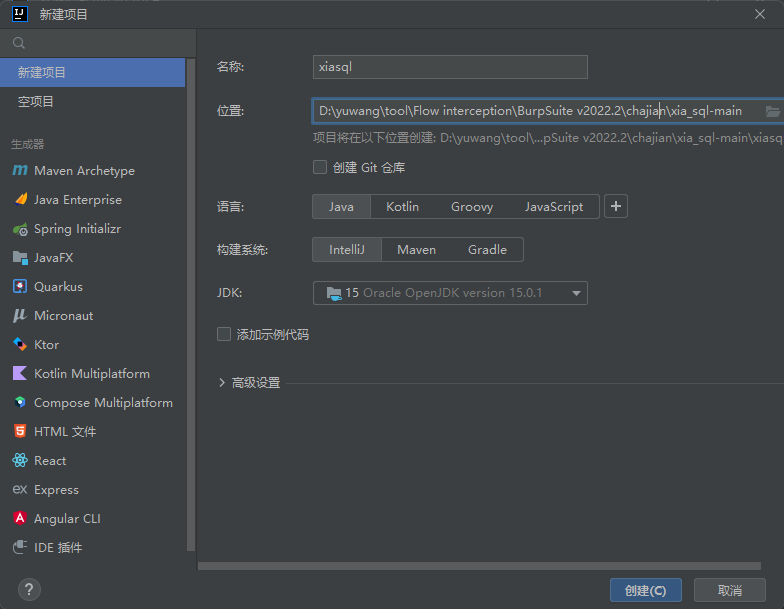Click the Kotlin Multiplatform icon

pos(20,374)
